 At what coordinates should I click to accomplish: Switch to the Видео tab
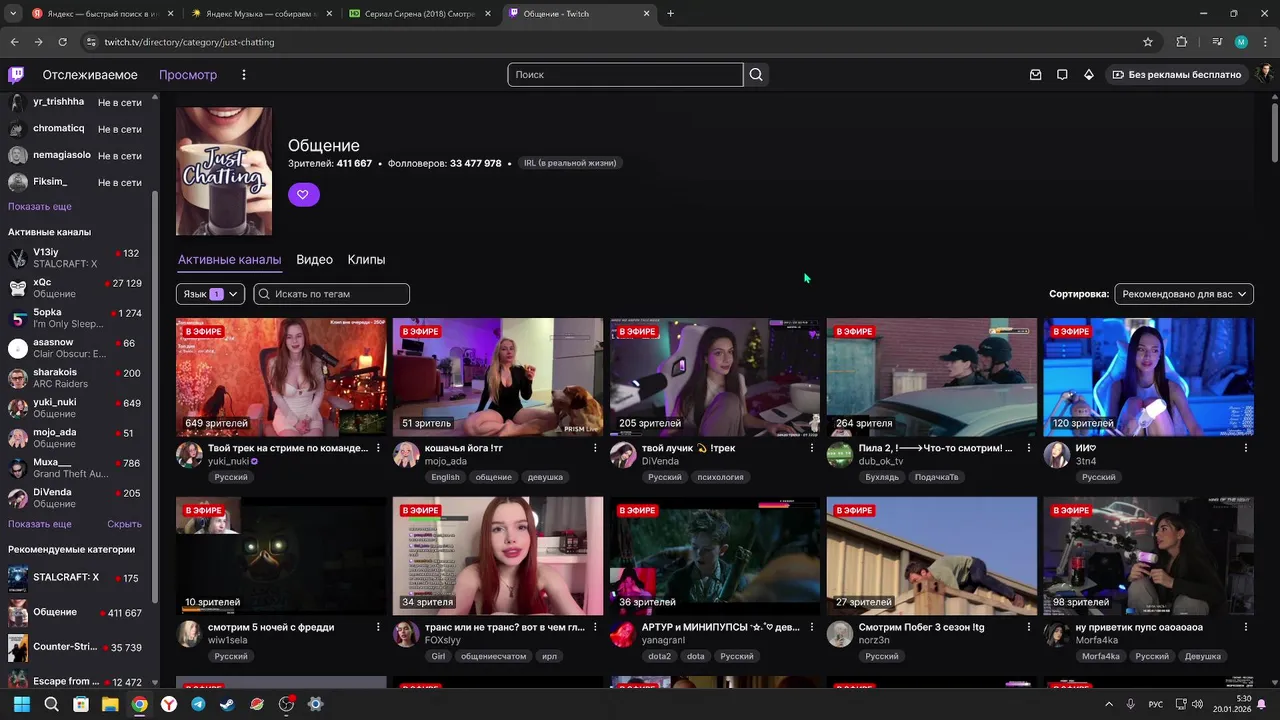tap(314, 260)
